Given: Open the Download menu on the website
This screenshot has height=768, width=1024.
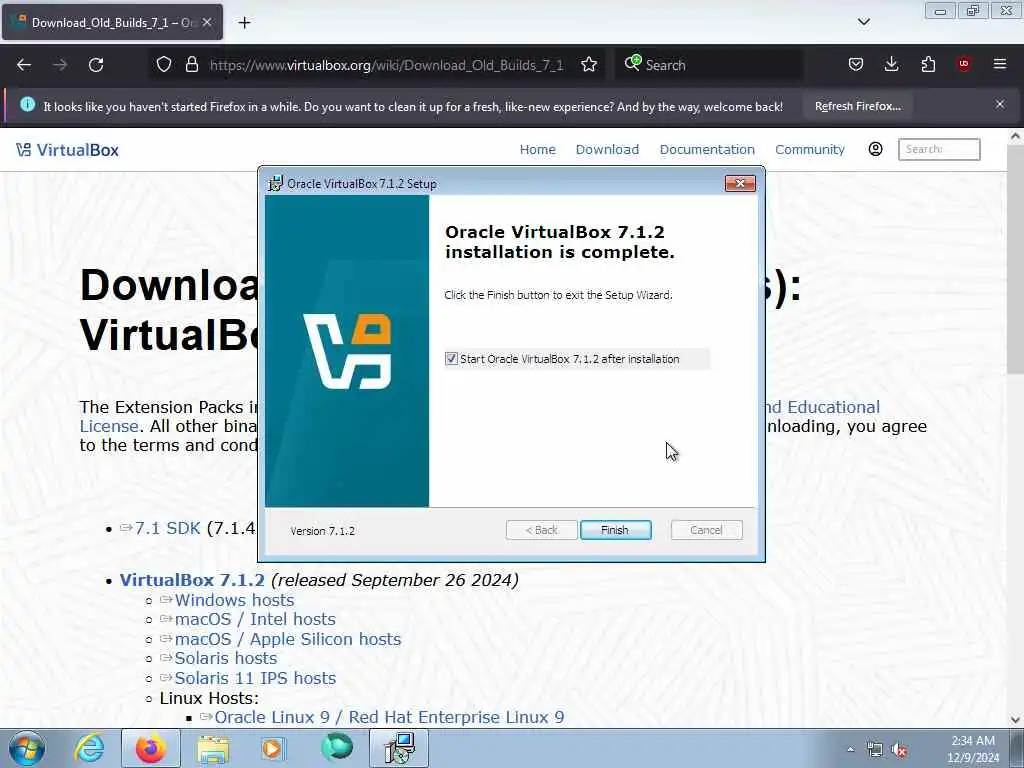Looking at the screenshot, I should pos(607,150).
